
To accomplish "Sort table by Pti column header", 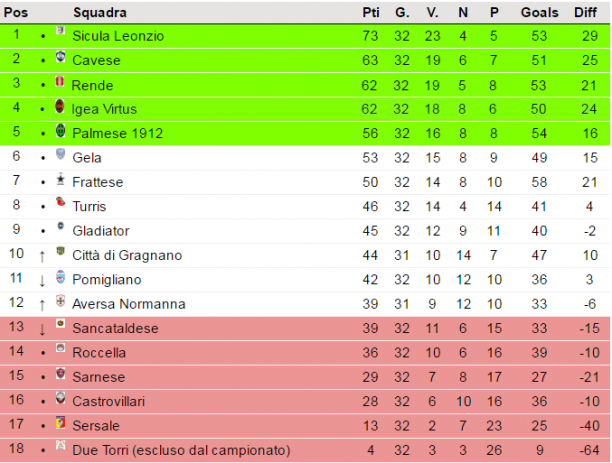I will 371,12.
